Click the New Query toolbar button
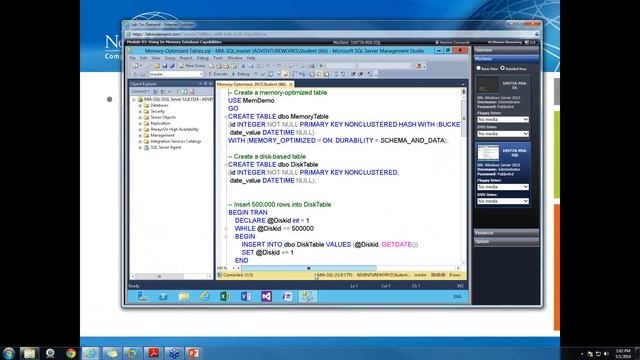This screenshot has width=640, height=360. click(x=192, y=66)
